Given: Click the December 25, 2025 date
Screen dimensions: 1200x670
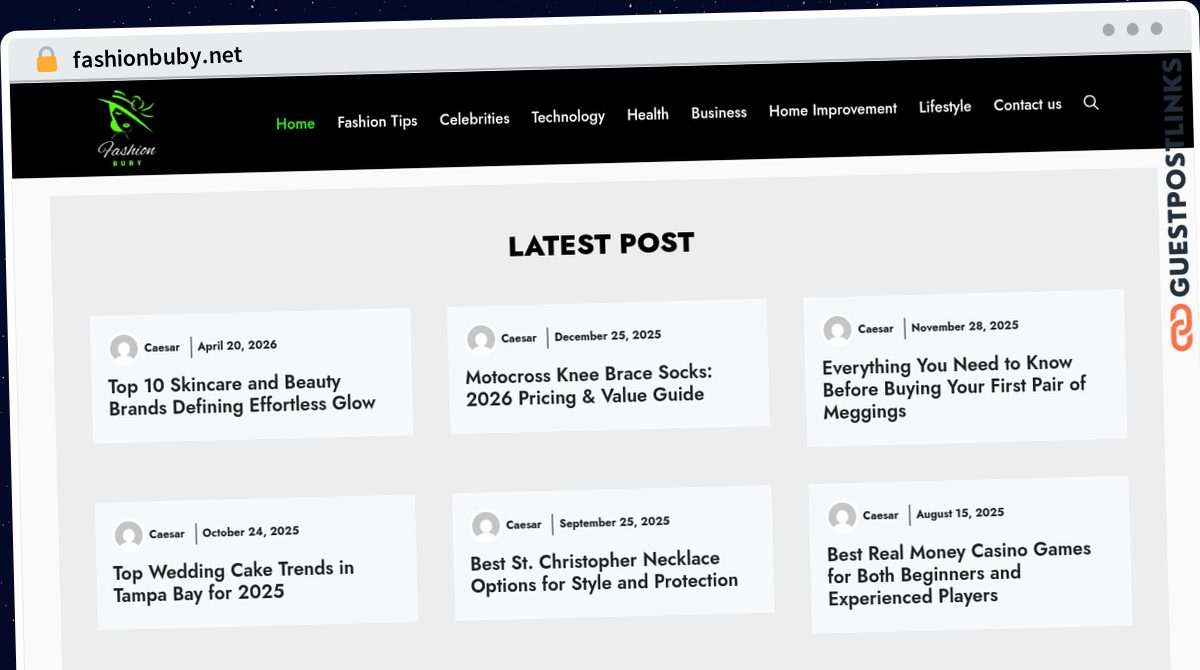Looking at the screenshot, I should click(608, 336).
